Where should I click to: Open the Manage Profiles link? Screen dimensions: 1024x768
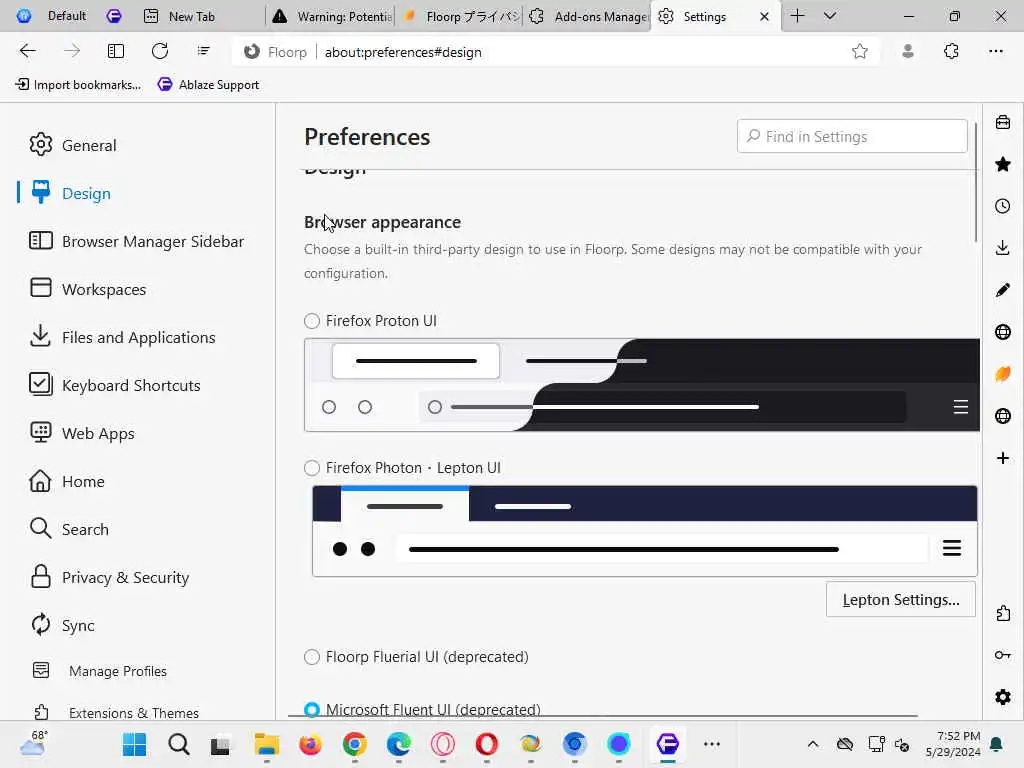(101, 671)
